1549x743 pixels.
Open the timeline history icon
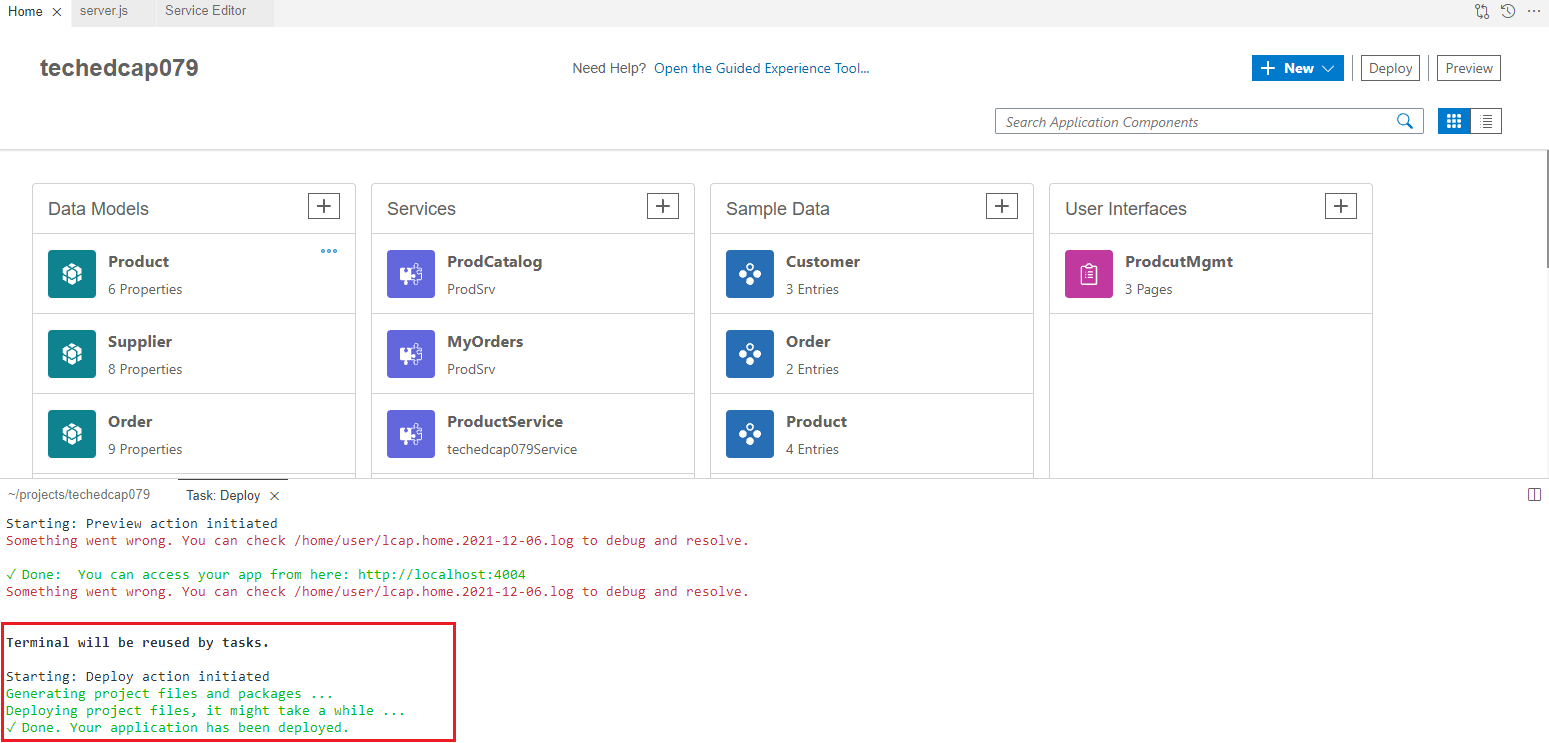pos(1508,11)
